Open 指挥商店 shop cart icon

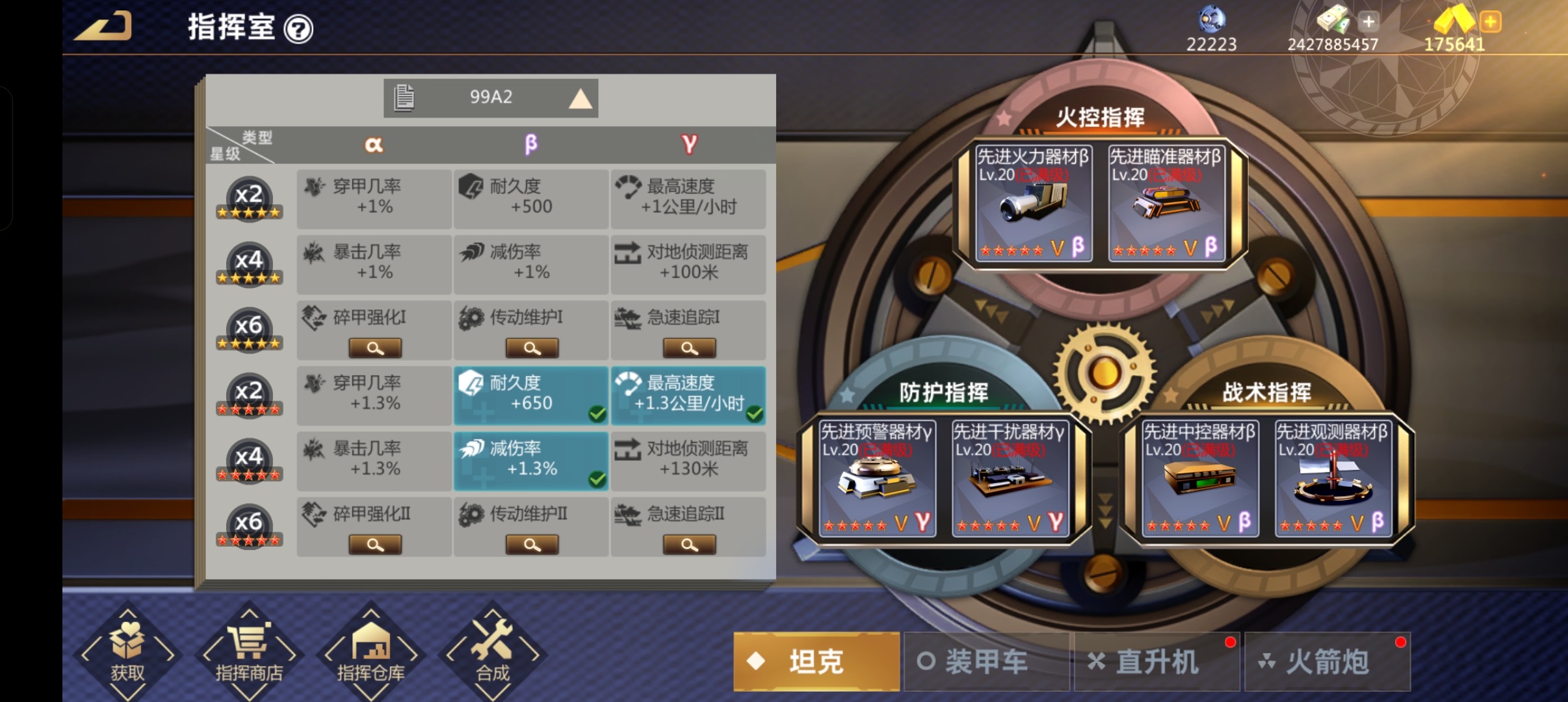pos(249,651)
